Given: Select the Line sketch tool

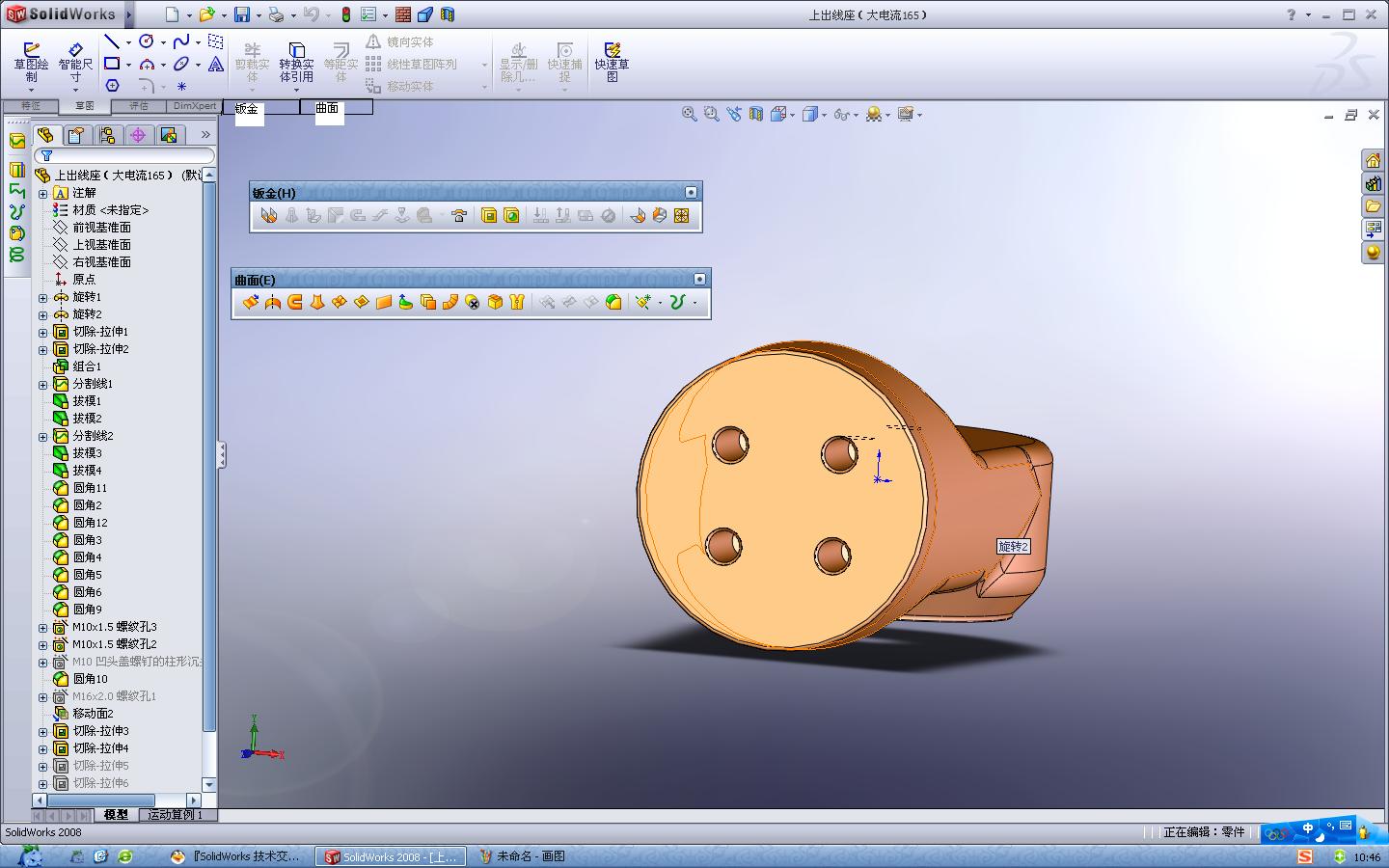Looking at the screenshot, I should pos(112,41).
